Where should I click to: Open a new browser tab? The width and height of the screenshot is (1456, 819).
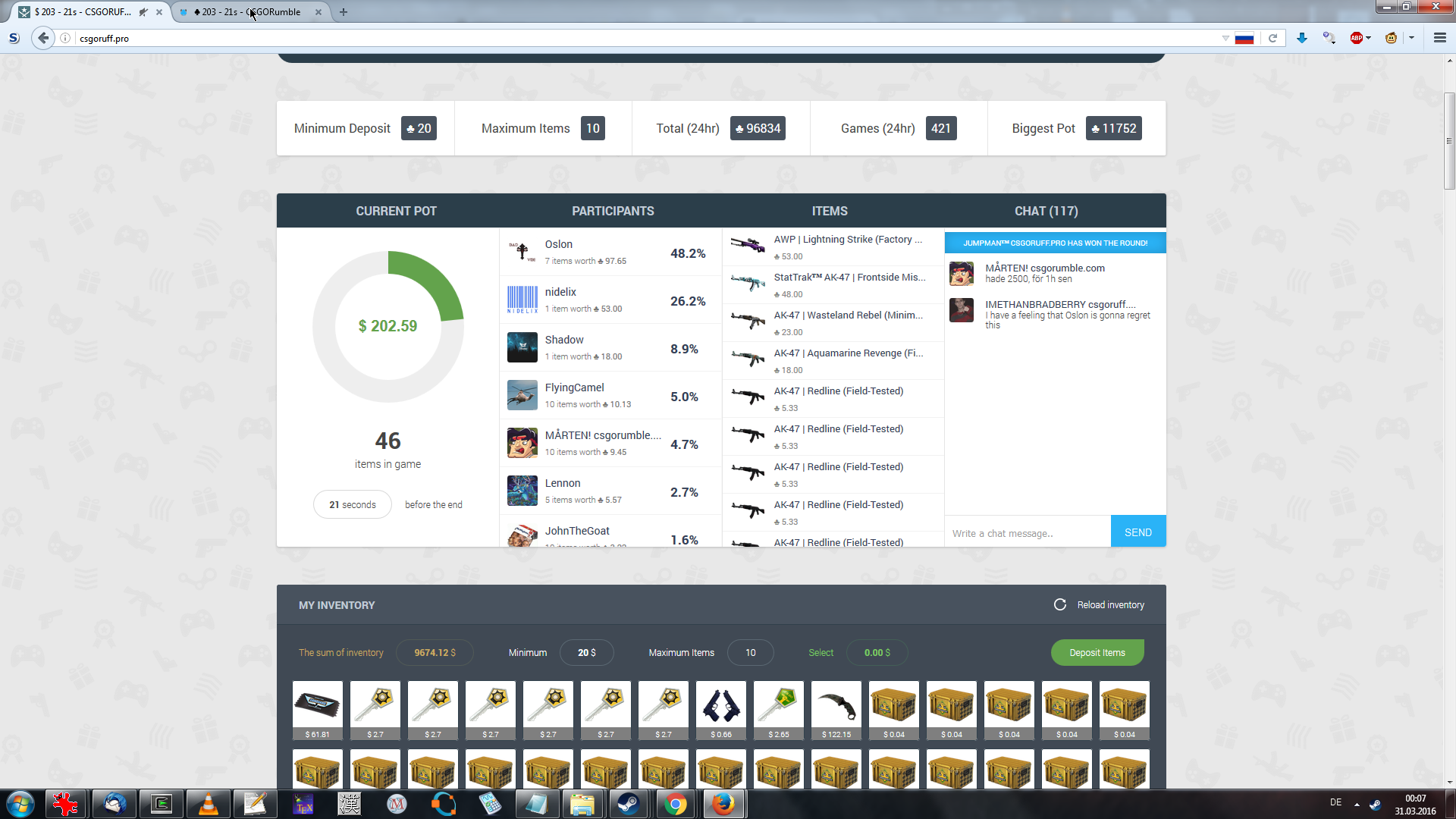point(344,12)
